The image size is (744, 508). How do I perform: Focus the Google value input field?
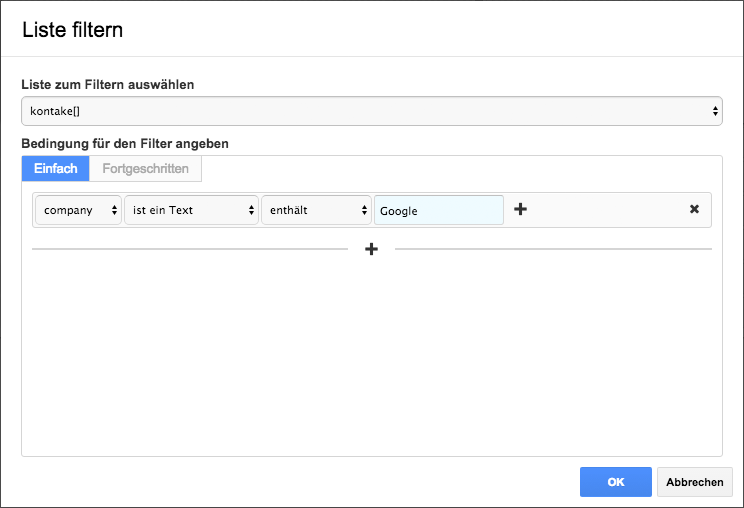pos(439,210)
